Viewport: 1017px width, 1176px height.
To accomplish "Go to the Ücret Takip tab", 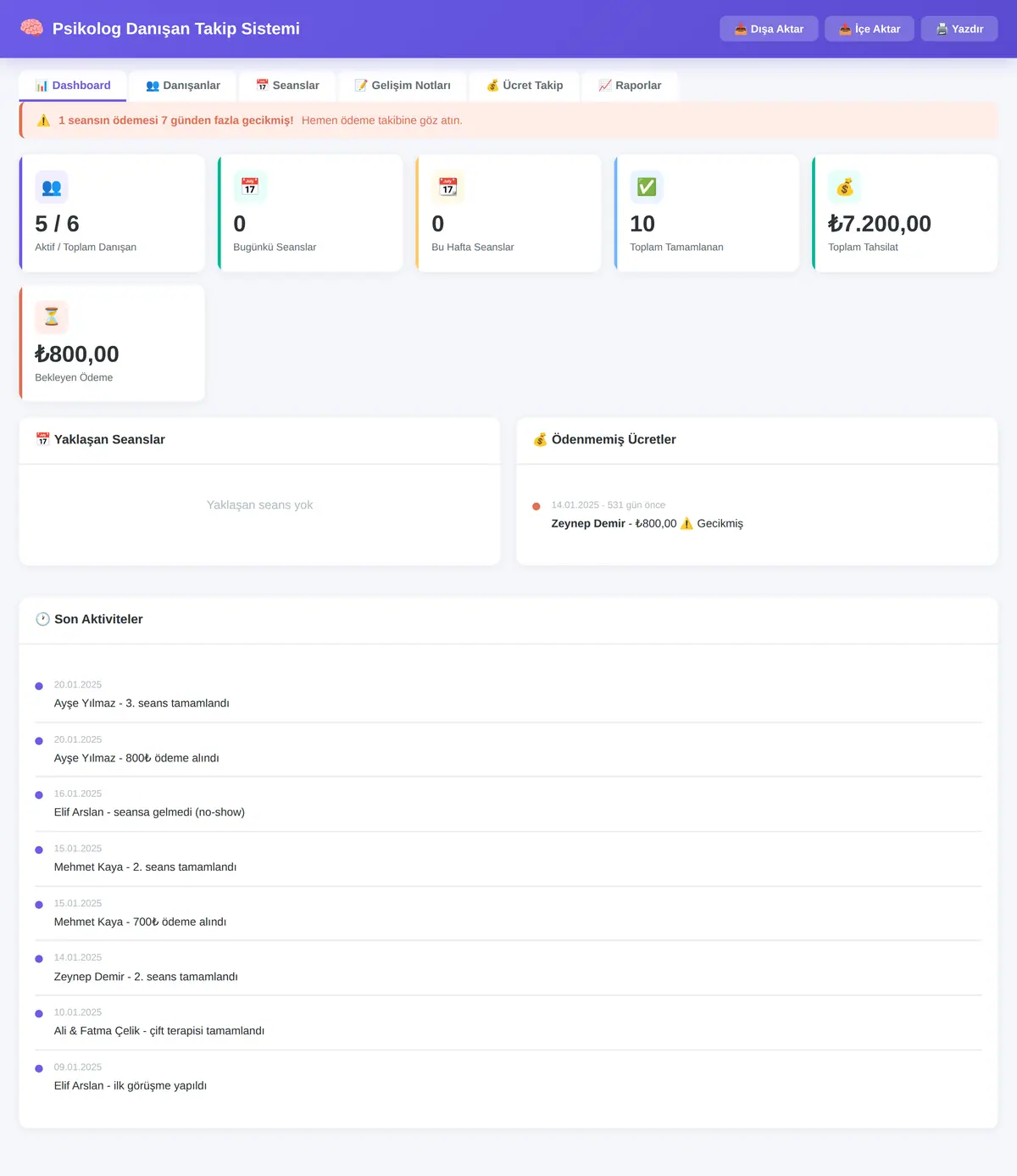I will [525, 86].
